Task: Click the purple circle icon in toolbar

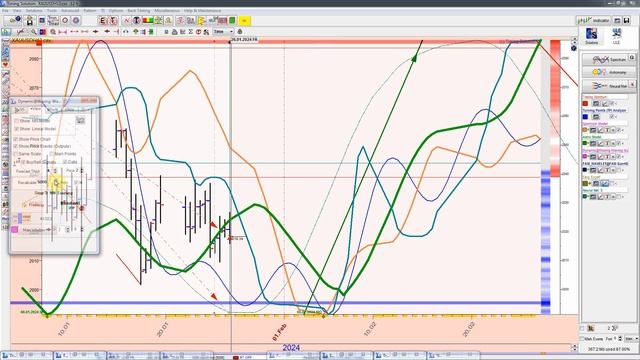Action: point(76,20)
